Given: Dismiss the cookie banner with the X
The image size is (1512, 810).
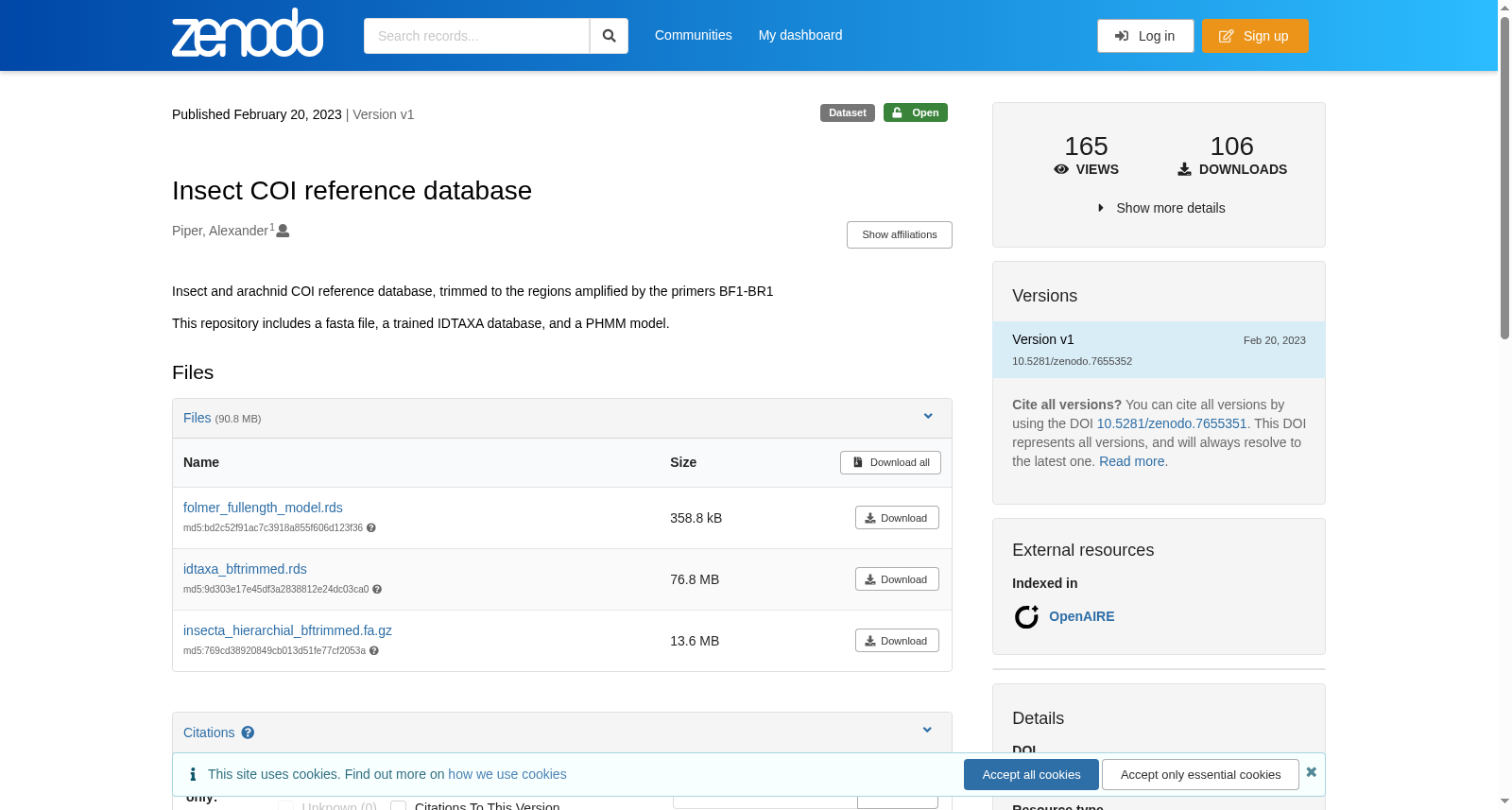Looking at the screenshot, I should coord(1312,772).
